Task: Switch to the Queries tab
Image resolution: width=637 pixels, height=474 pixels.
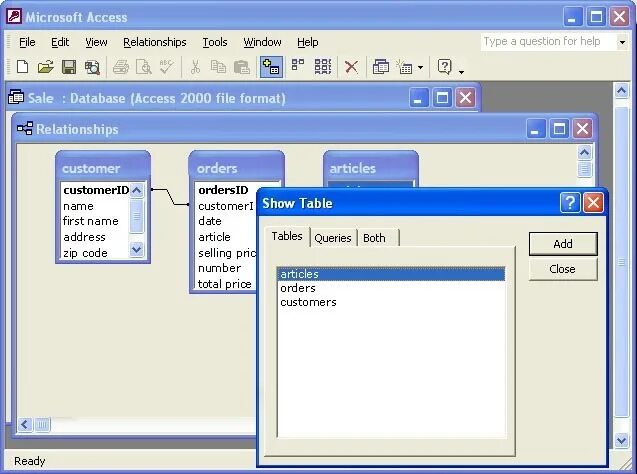Action: pyautogui.click(x=333, y=238)
